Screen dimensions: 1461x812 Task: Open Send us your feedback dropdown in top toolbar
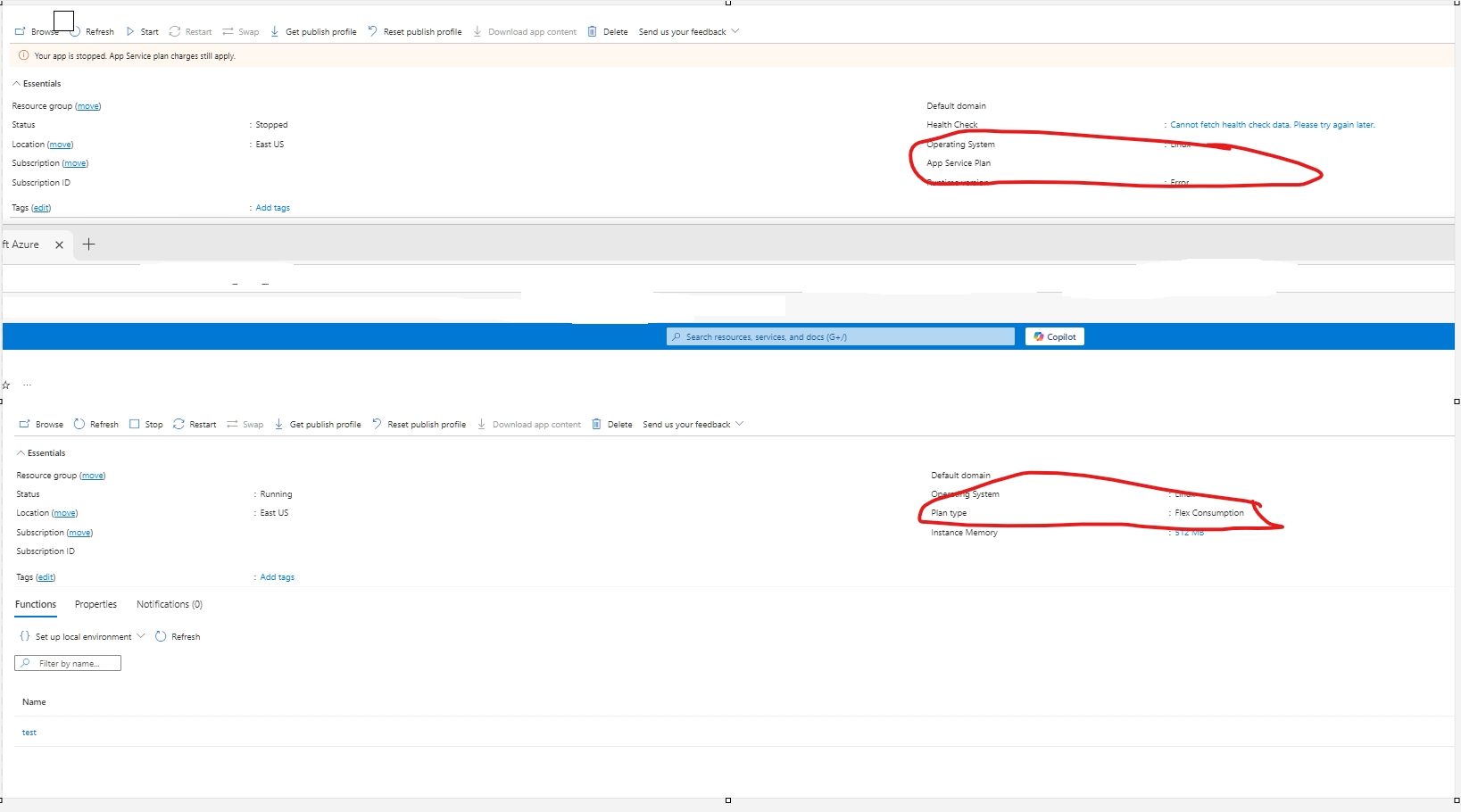coord(689,31)
